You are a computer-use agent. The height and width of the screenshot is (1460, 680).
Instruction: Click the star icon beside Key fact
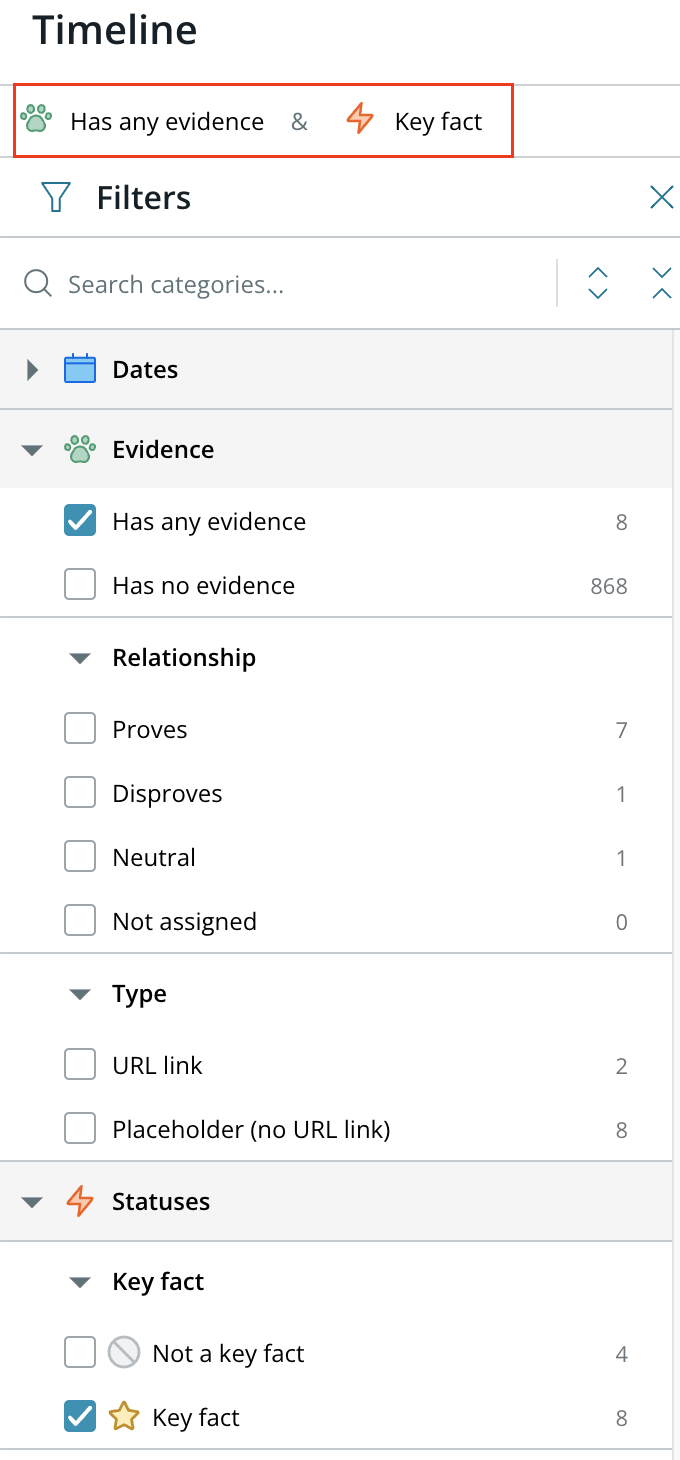tap(123, 1417)
